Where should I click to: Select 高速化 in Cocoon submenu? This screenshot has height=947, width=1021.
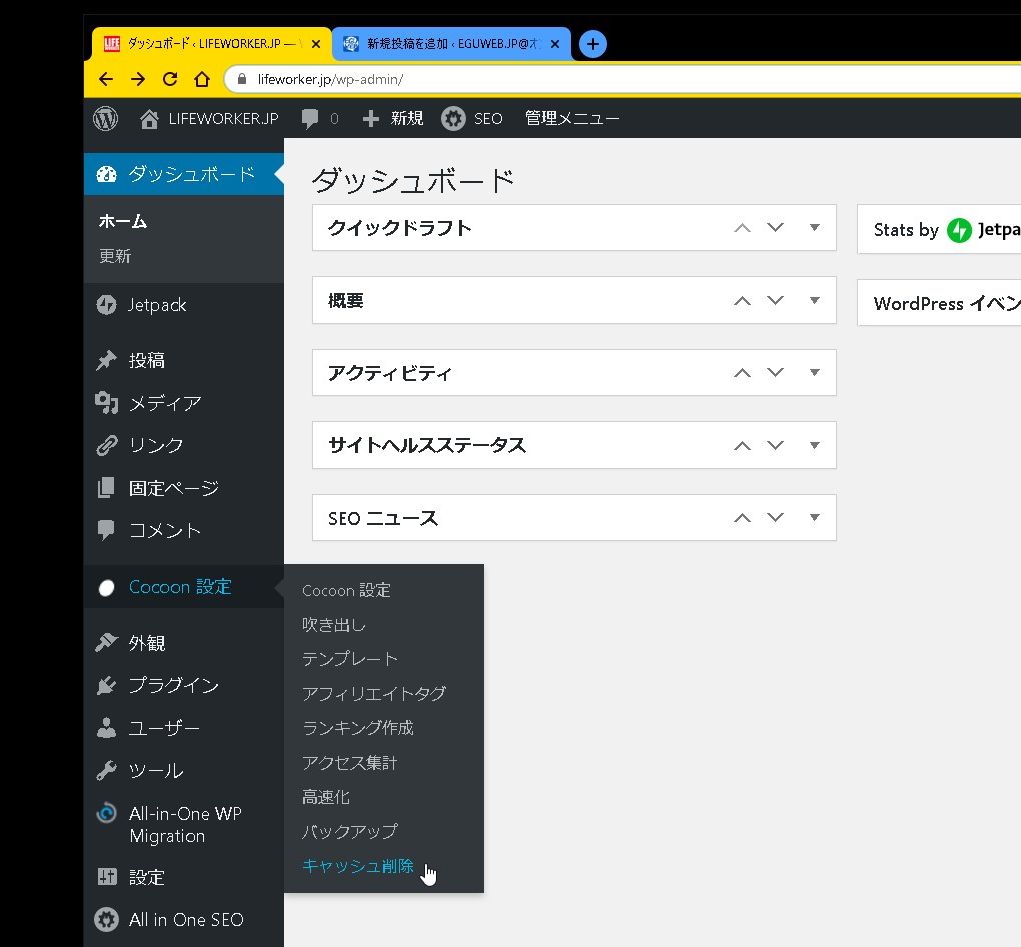(x=326, y=797)
